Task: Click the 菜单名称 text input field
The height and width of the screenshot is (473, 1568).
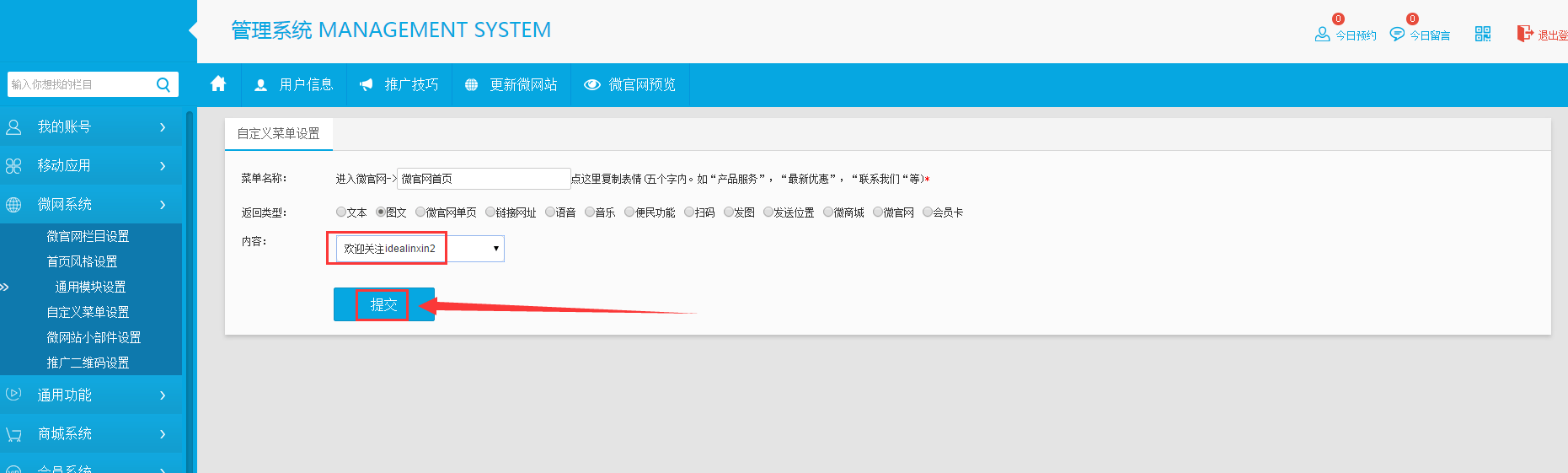Action: 484,179
